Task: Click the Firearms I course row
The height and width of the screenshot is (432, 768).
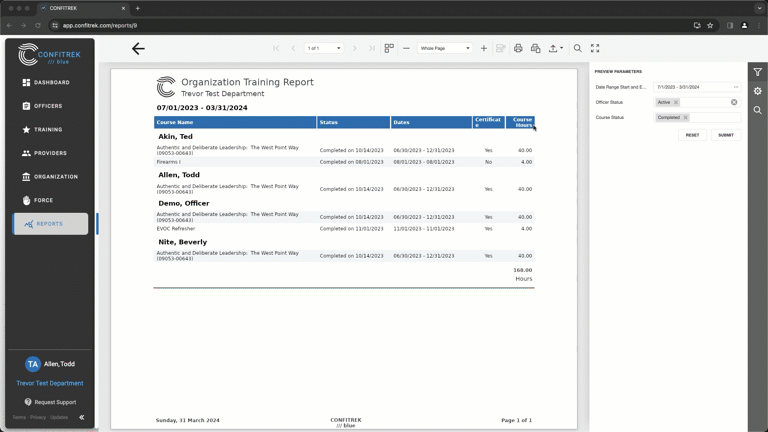Action: pos(344,162)
